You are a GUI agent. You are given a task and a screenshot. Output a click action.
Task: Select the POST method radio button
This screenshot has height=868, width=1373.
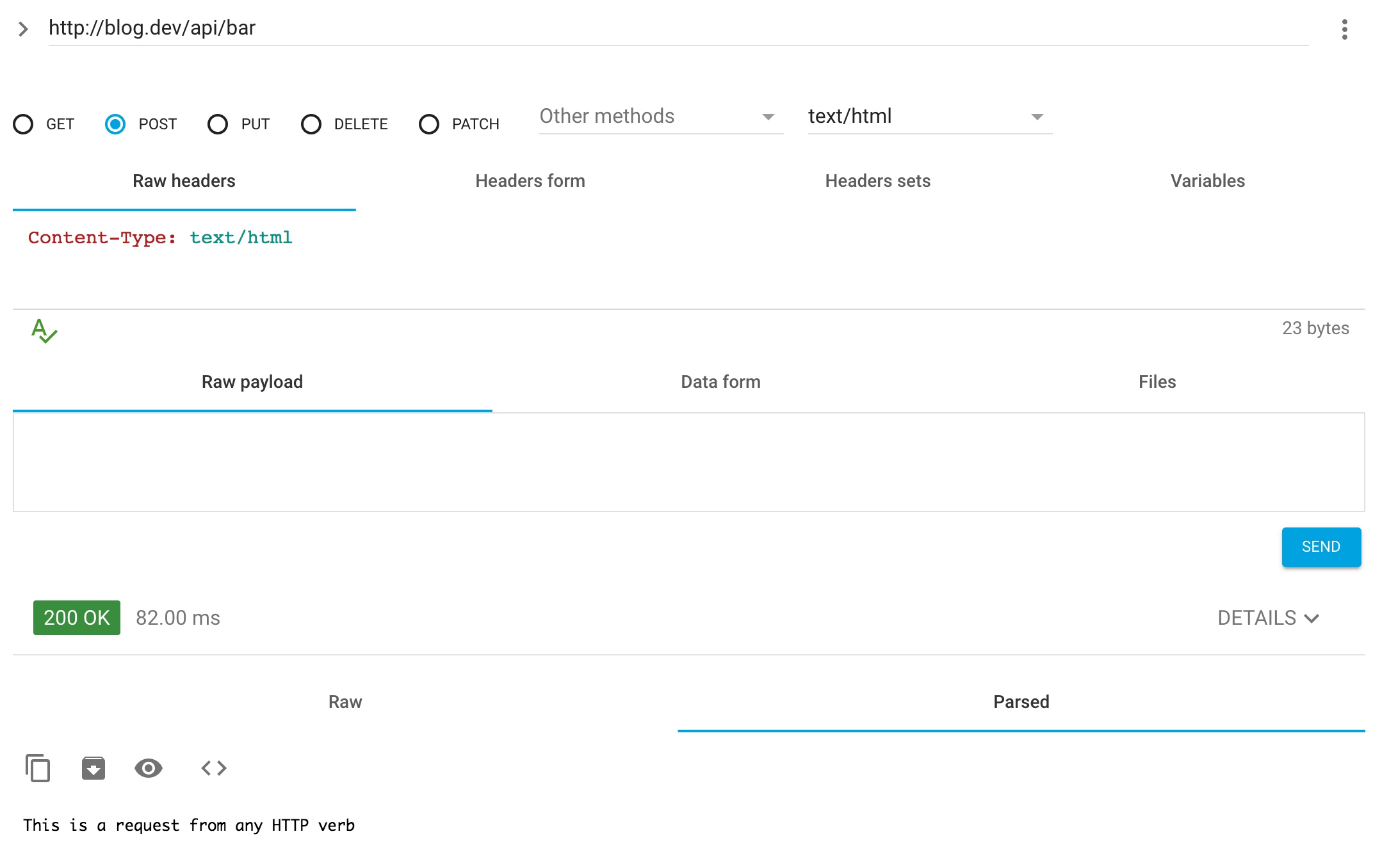coord(115,124)
